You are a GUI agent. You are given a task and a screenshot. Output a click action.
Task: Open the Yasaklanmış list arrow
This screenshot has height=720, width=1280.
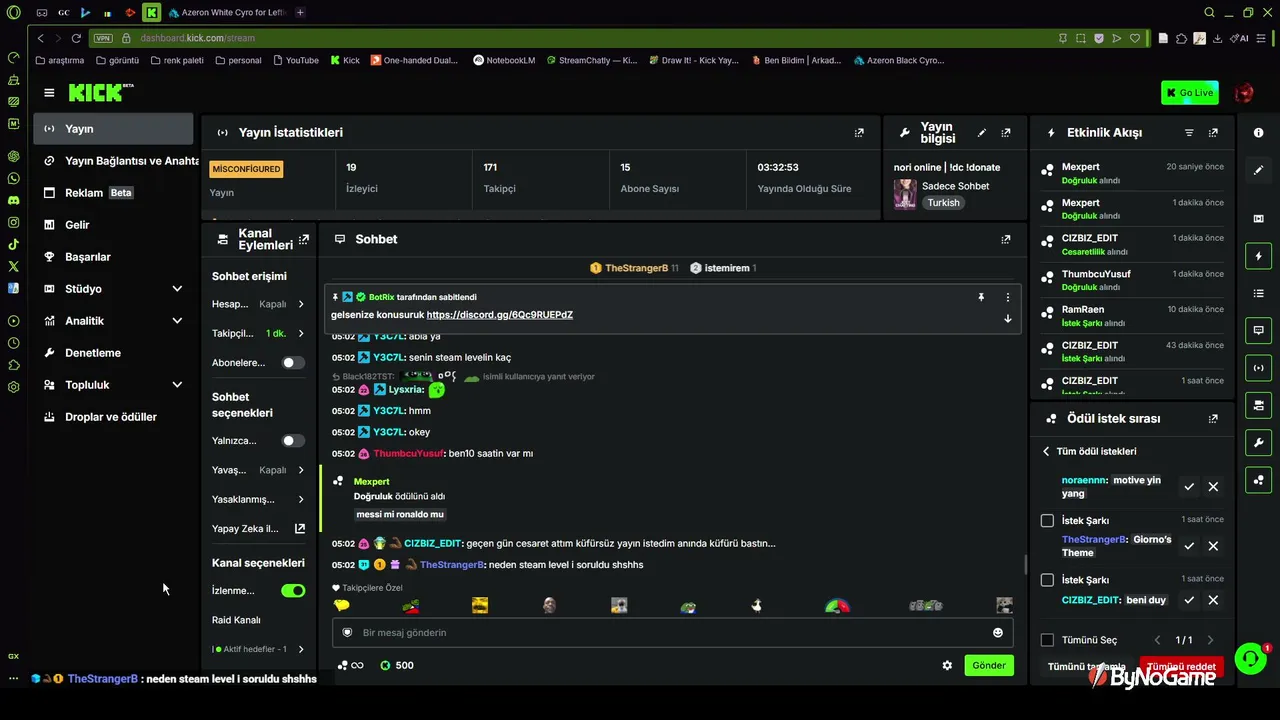click(301, 499)
